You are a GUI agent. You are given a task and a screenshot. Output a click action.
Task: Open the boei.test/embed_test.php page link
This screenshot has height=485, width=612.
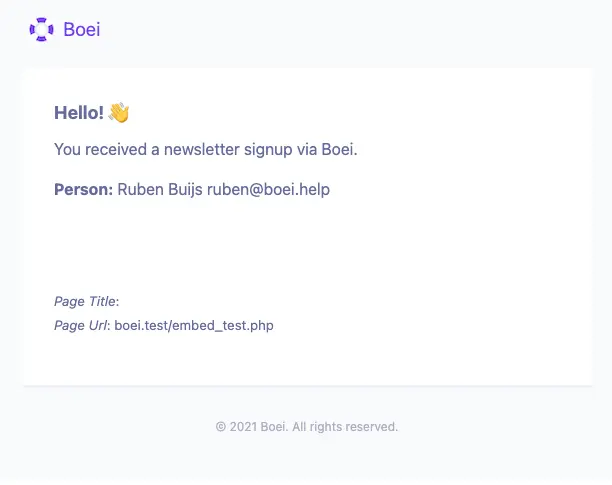(x=194, y=325)
